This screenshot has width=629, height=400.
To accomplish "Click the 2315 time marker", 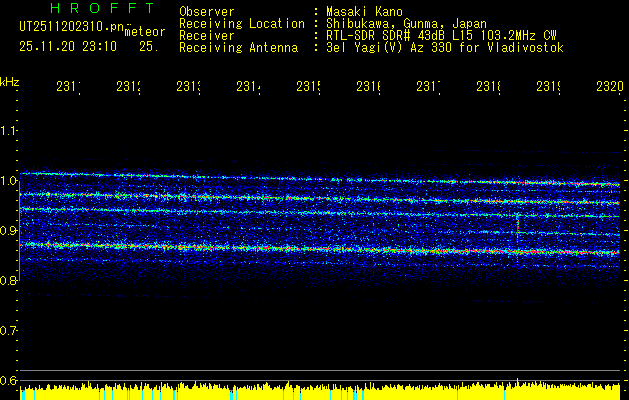I will click(308, 87).
